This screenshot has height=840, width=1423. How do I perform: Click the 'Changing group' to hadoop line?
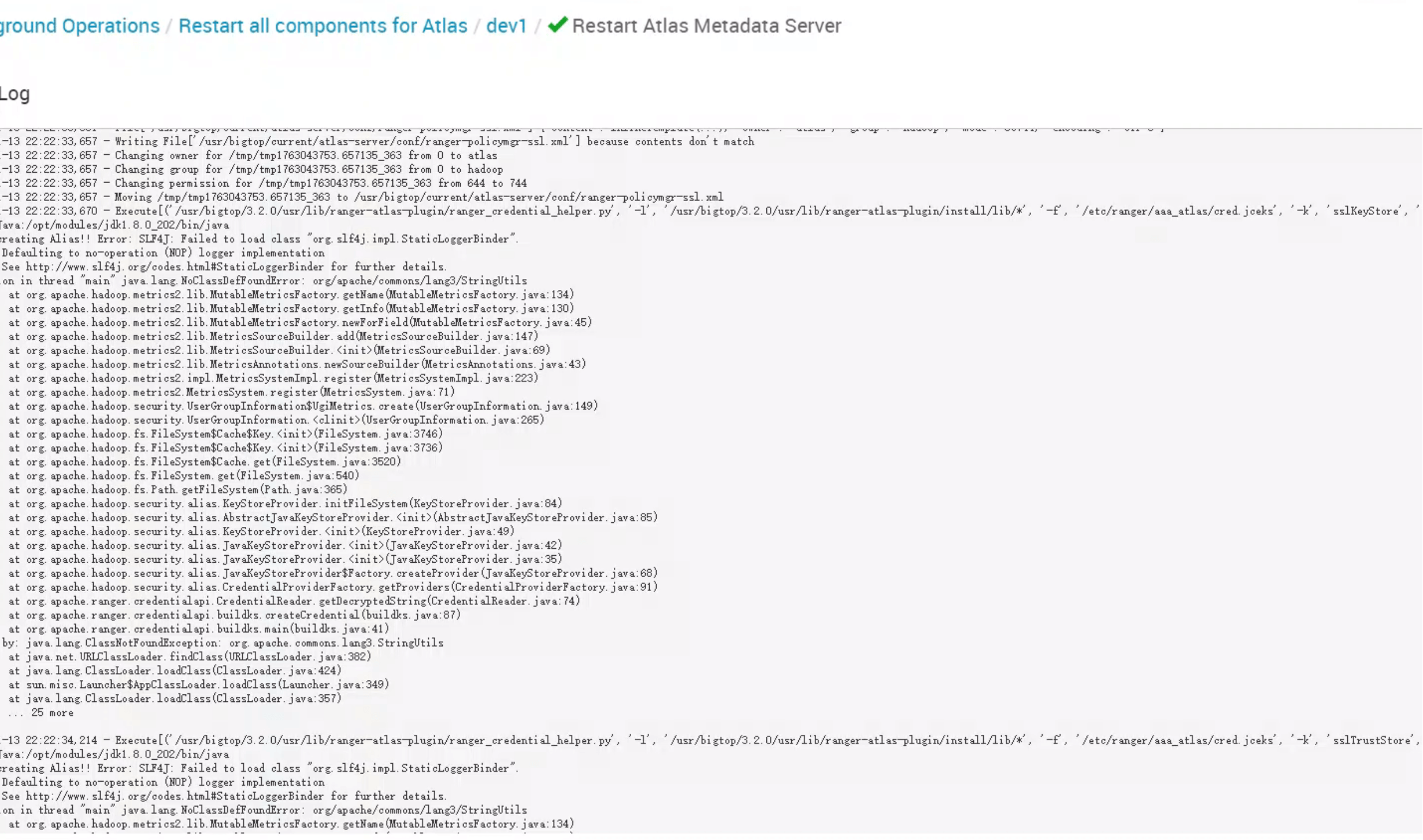coord(251,169)
